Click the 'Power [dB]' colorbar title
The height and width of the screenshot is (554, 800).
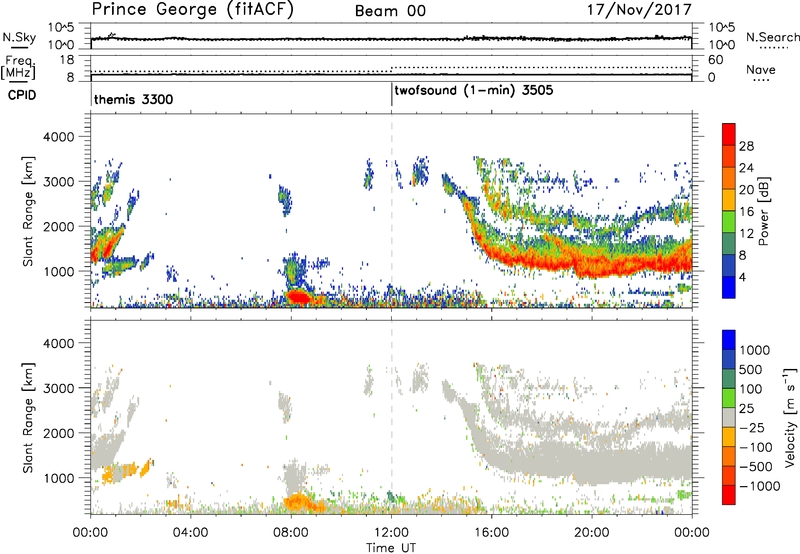pos(764,211)
